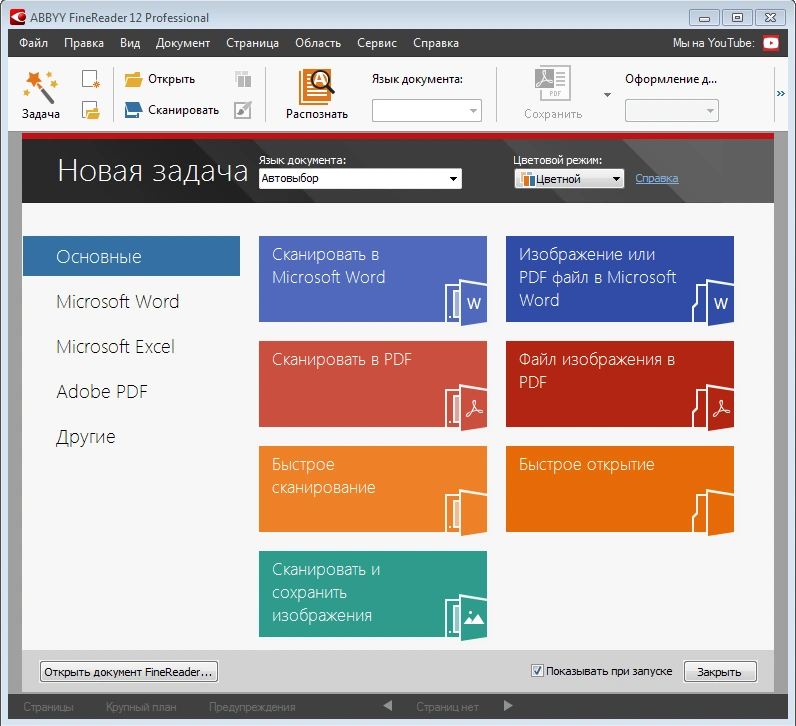
Task: Open the Страница menu
Action: pos(252,43)
